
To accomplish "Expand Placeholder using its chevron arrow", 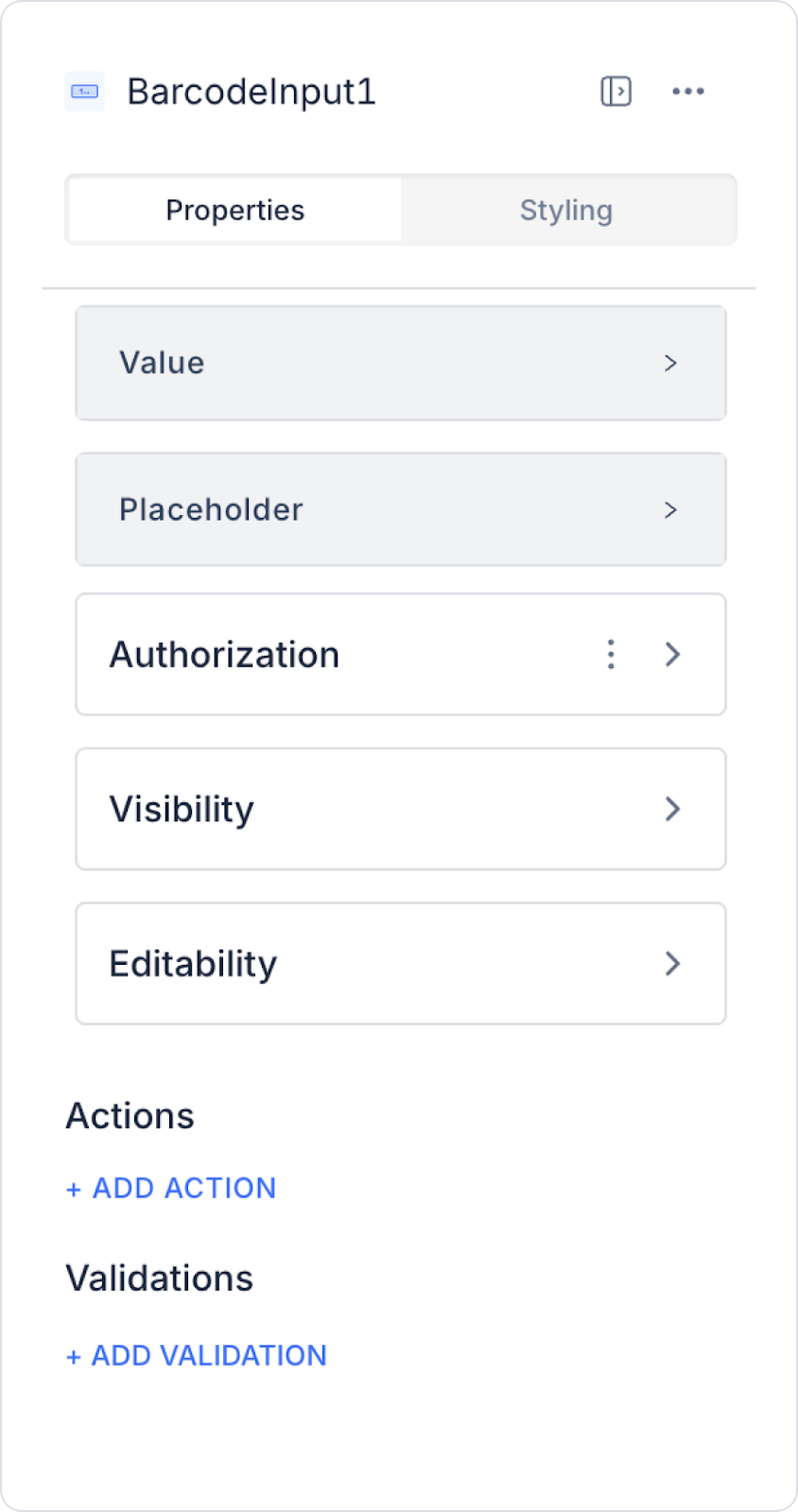I will coord(670,510).
